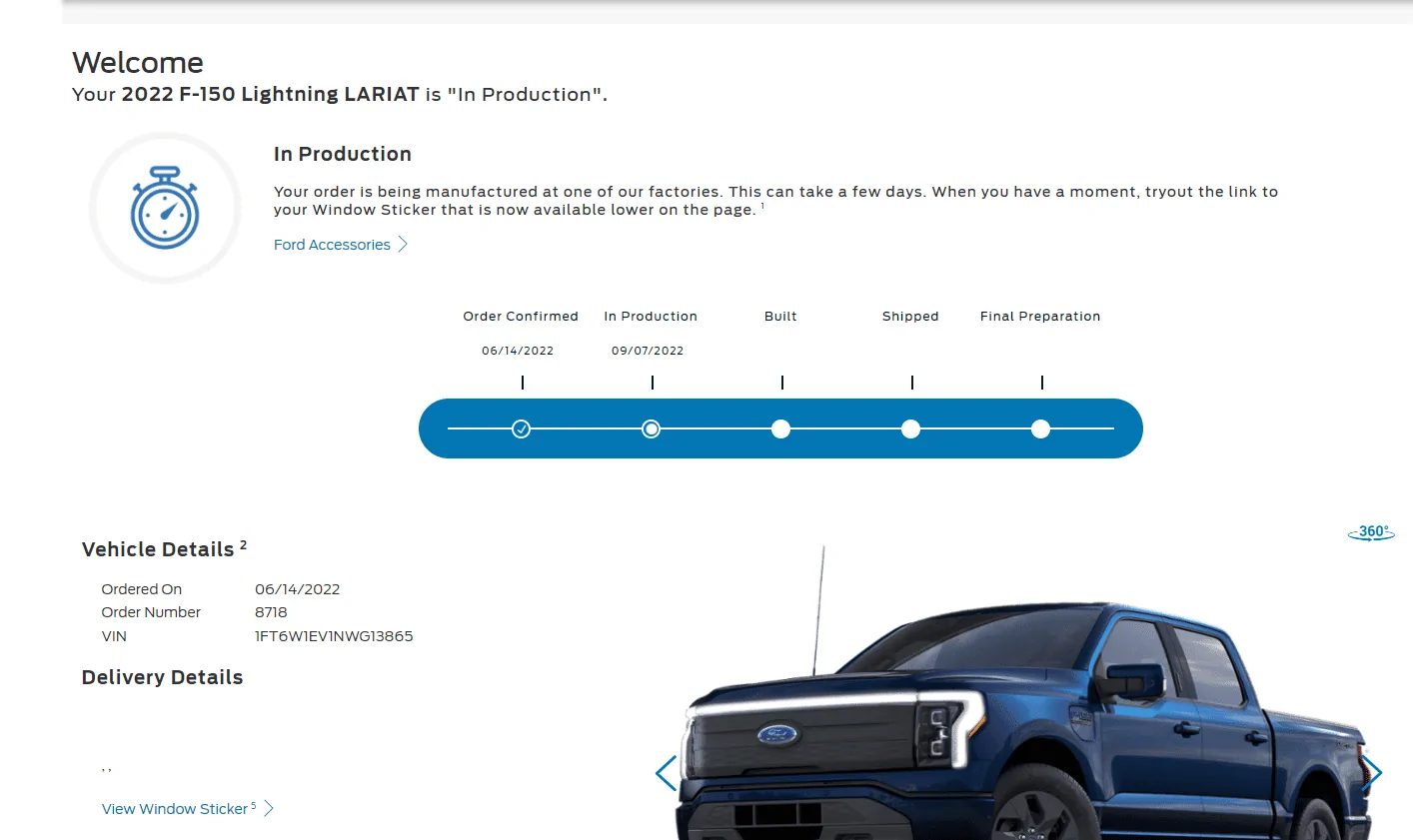This screenshot has height=840, width=1413.
Task: Click the Final Preparation stage label
Action: 1040,317
